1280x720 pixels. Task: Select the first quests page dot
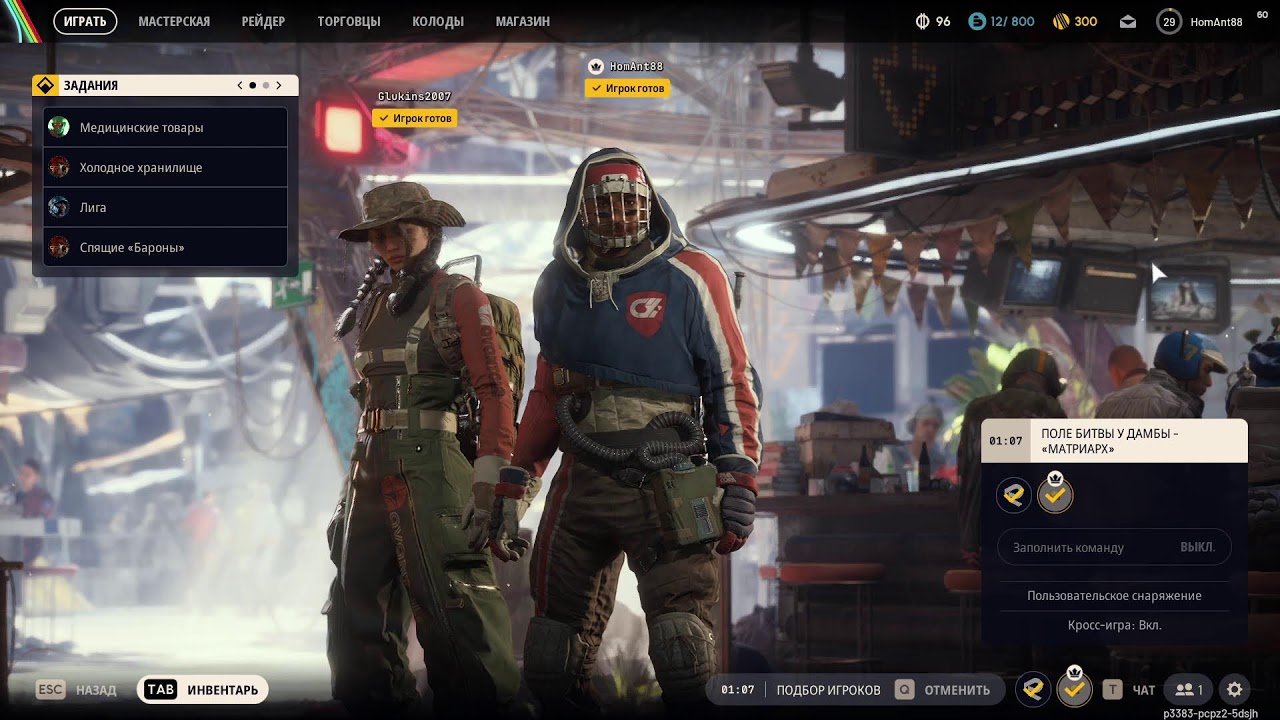point(252,86)
